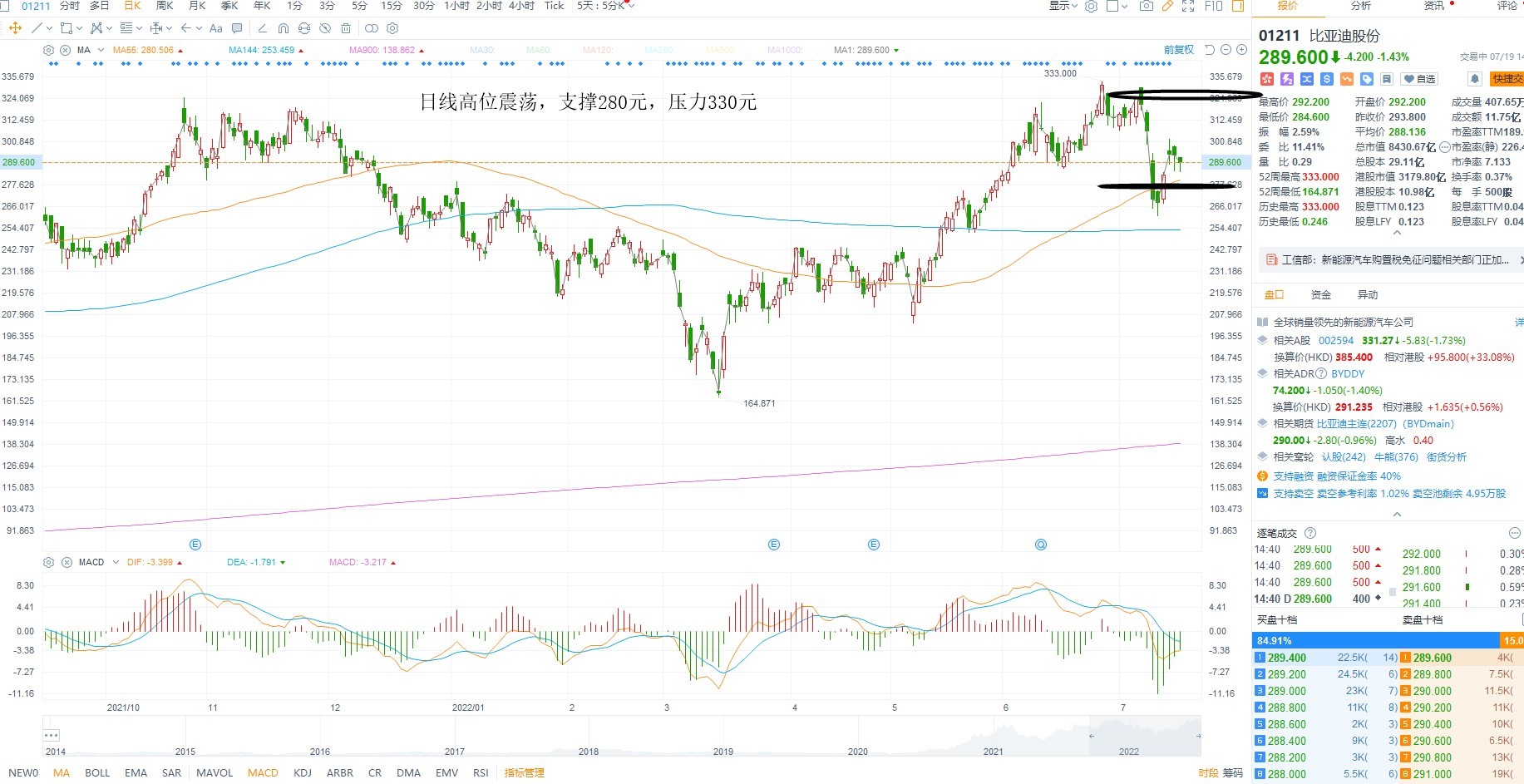Reset chart zoom with undo arrow
Image resolution: width=1524 pixels, height=784 pixels.
tap(1210, 50)
